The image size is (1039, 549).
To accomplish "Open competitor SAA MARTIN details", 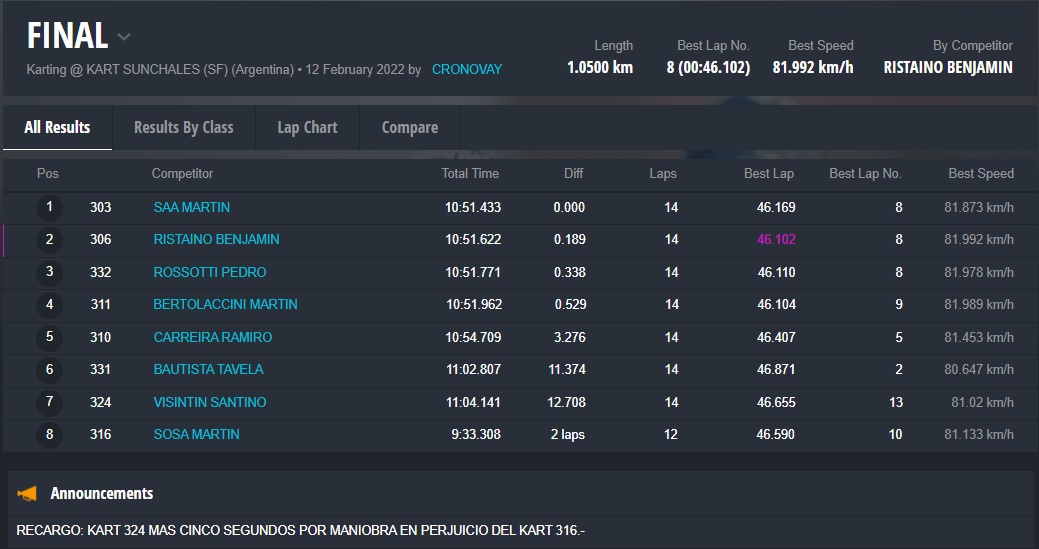I will (x=191, y=207).
